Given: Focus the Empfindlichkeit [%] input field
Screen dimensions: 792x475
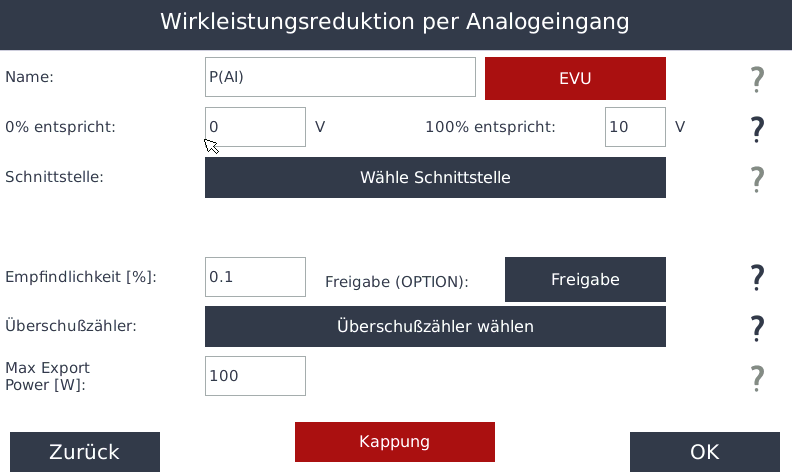Looking at the screenshot, I should point(255,277).
